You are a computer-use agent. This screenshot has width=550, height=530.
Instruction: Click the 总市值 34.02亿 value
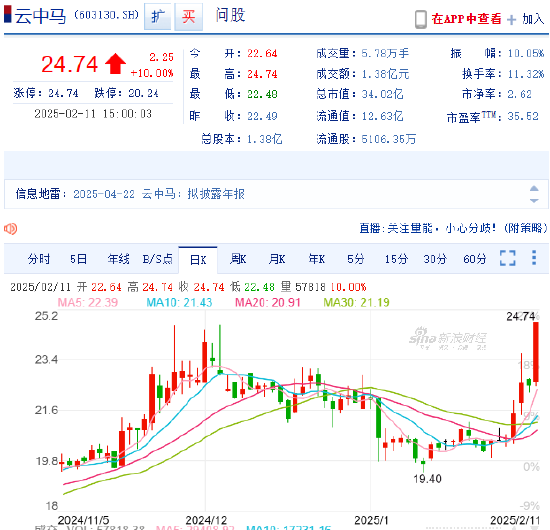pos(382,94)
